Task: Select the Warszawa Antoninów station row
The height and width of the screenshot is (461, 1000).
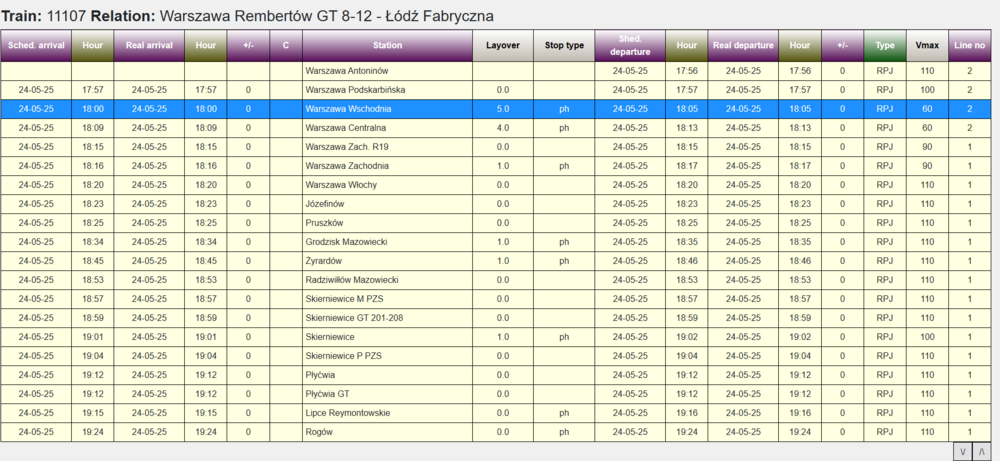Action: click(496, 71)
